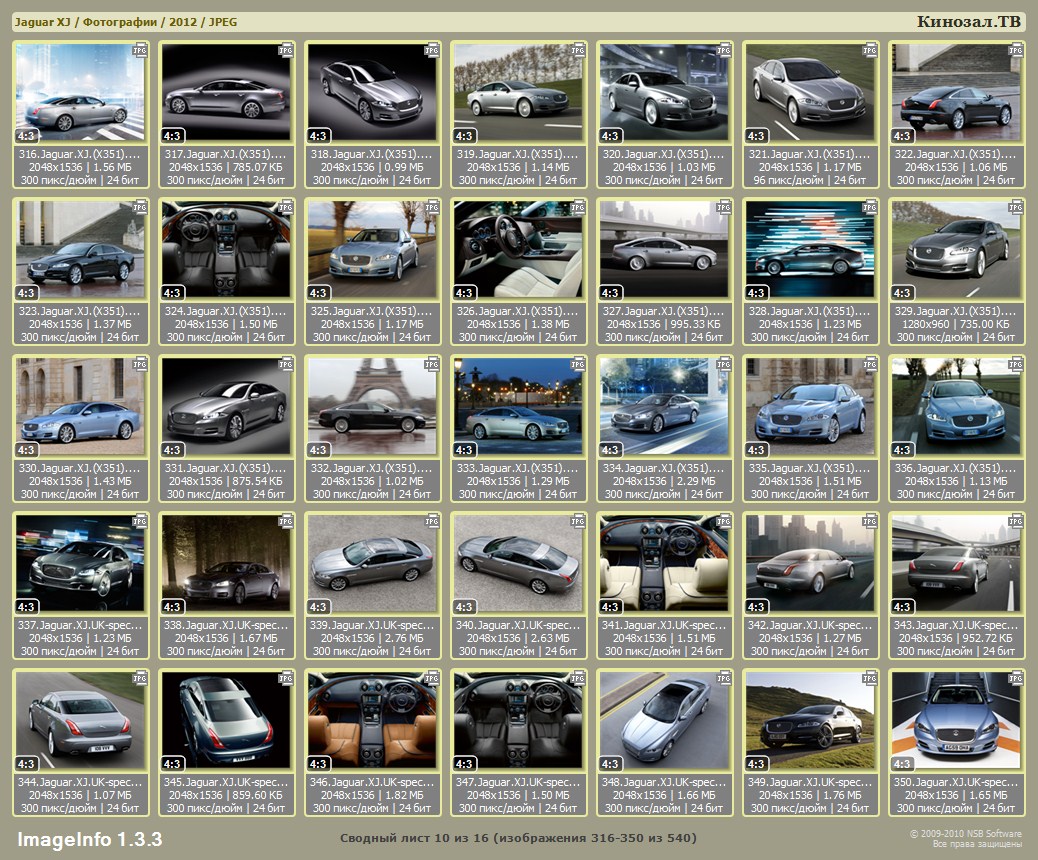The height and width of the screenshot is (860, 1038).
Task: Open thumbnail 328 with the blue light streaks
Action: pyautogui.click(x=810, y=250)
